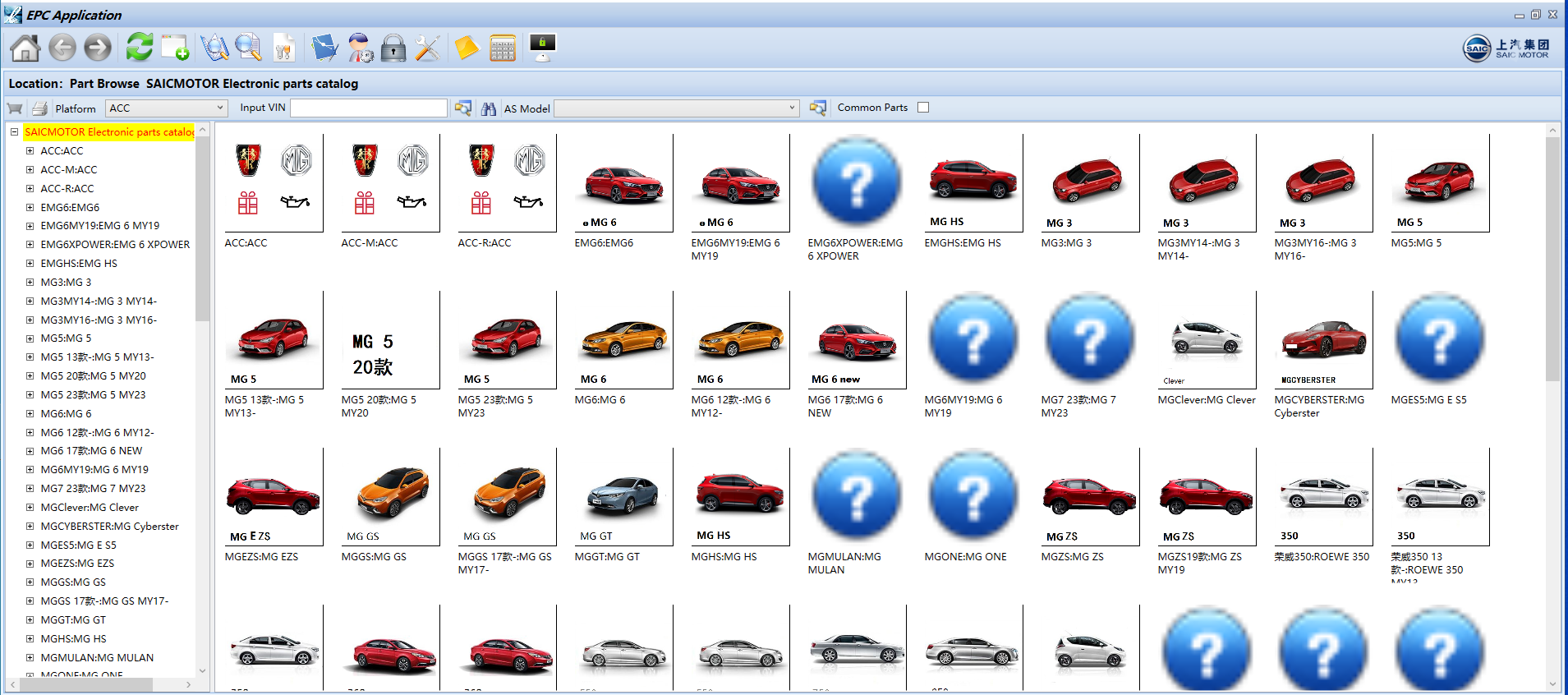Open the calculator icon in the toolbar
This screenshot has height=695, width=1568.
click(502, 48)
